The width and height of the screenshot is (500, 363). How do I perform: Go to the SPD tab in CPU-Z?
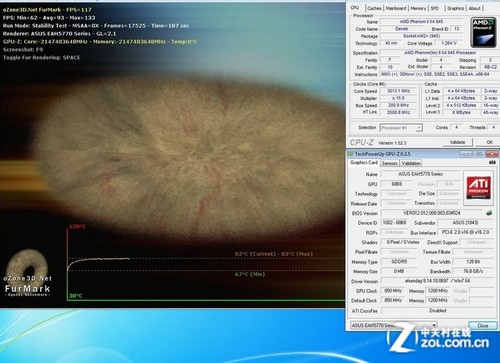pos(435,8)
